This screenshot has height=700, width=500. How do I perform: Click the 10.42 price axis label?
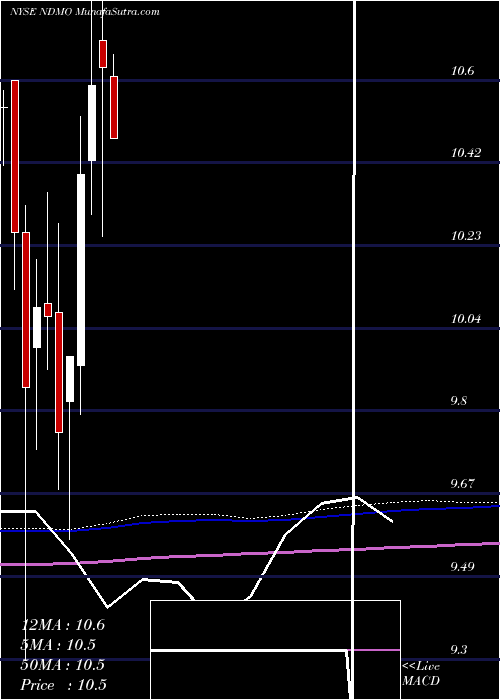[466, 153]
